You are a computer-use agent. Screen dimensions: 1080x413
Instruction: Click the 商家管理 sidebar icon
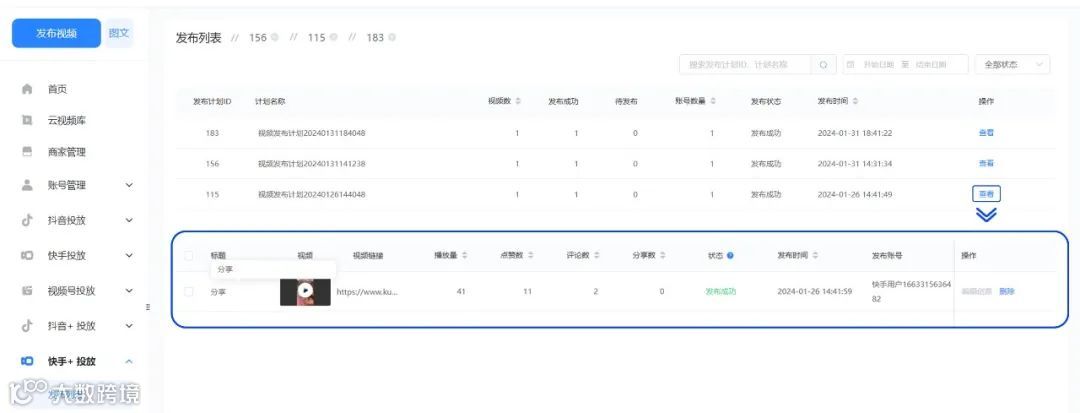27,152
